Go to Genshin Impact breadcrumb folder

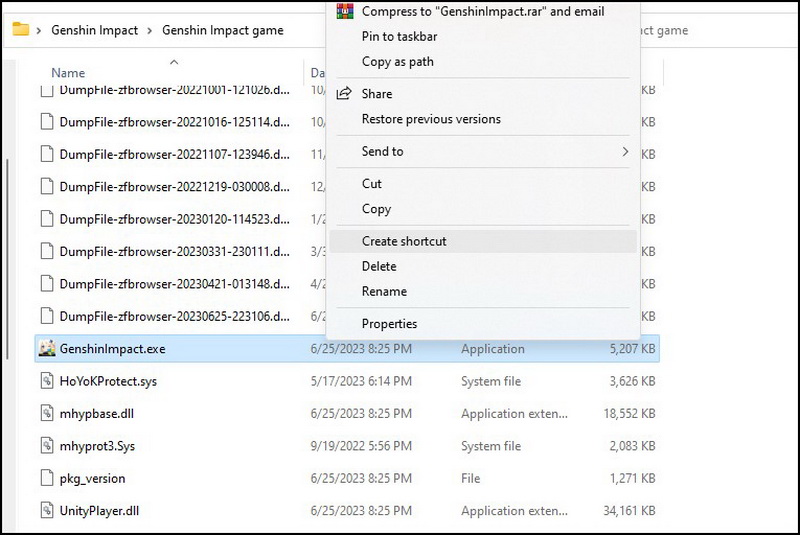[94, 31]
